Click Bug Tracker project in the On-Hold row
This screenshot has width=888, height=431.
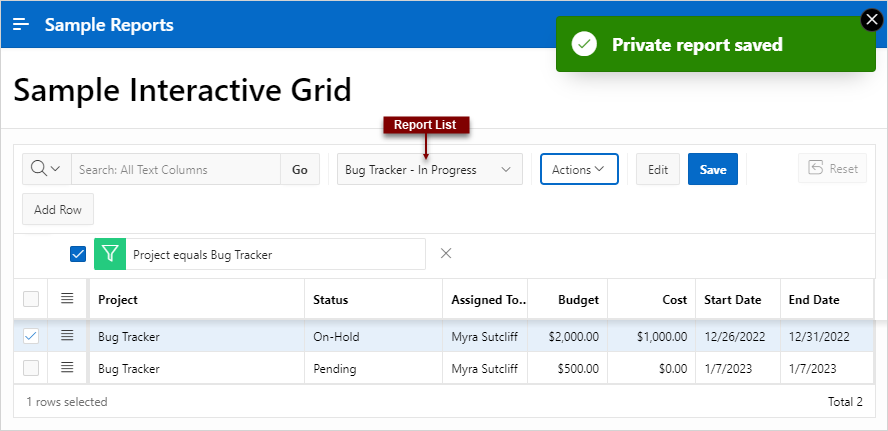pos(197,336)
